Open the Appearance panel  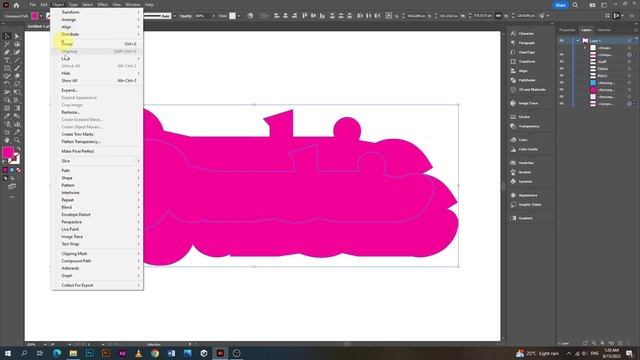tap(524, 196)
